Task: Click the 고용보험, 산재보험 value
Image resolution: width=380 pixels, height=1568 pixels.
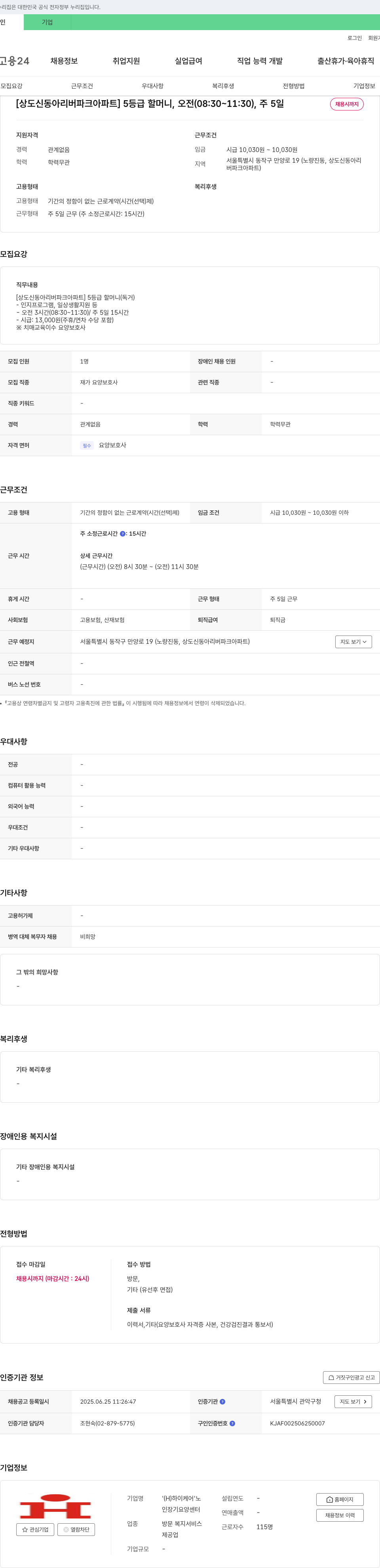Action: [x=102, y=620]
